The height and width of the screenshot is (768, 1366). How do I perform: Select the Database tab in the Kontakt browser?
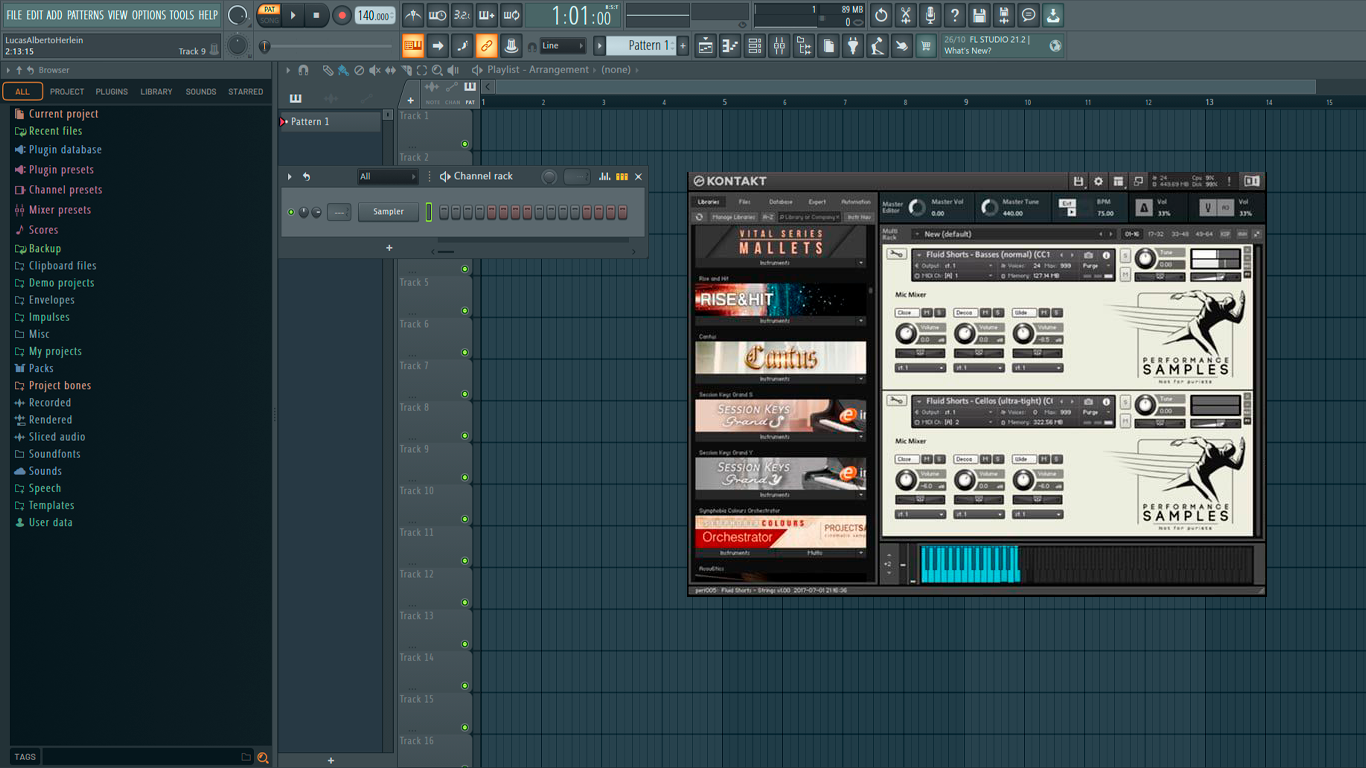pyautogui.click(x=780, y=202)
